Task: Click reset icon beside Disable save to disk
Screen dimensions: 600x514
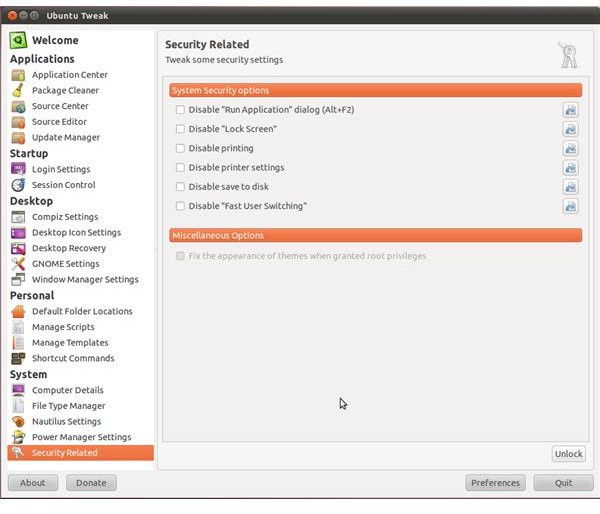Action: (570, 187)
